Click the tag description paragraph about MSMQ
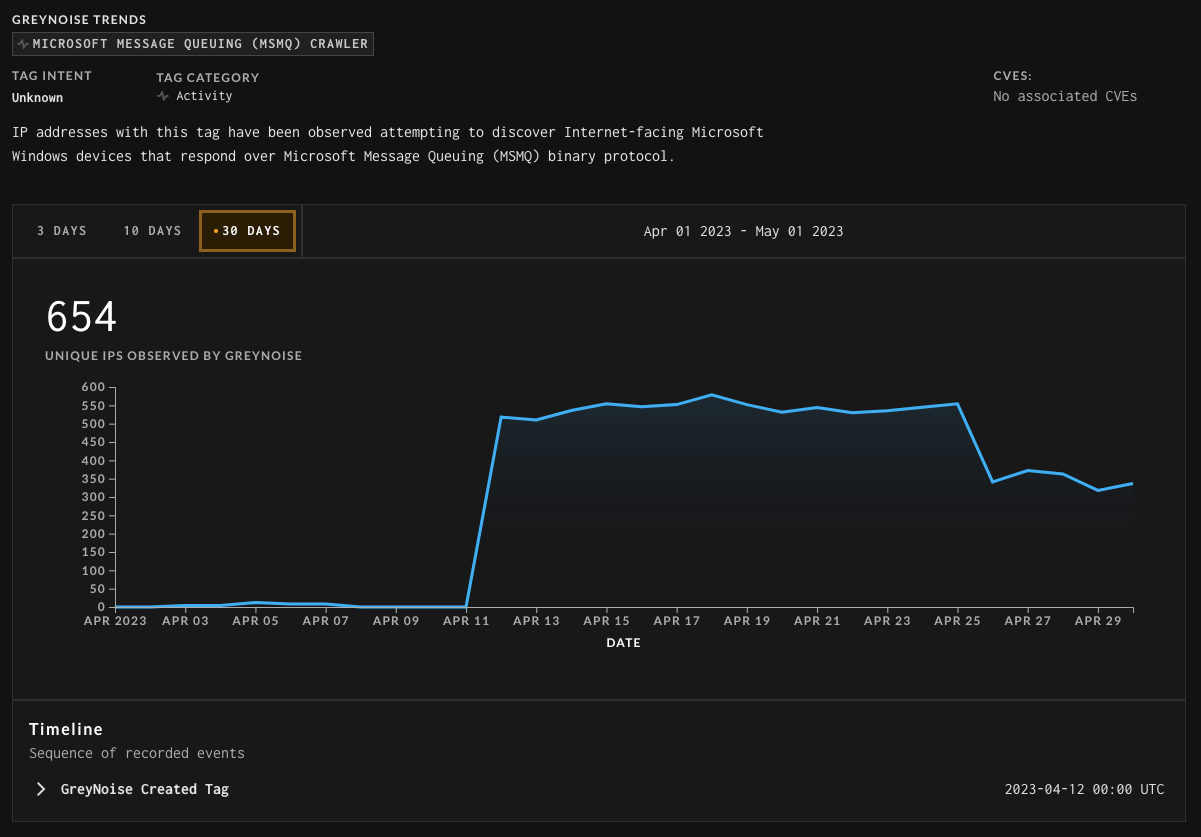 pos(388,144)
